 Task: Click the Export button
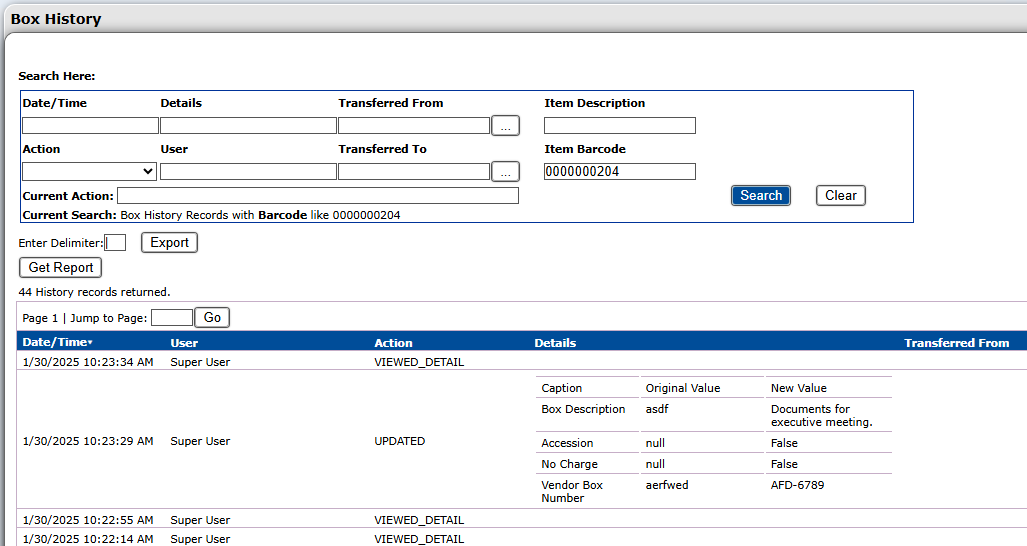coord(169,243)
